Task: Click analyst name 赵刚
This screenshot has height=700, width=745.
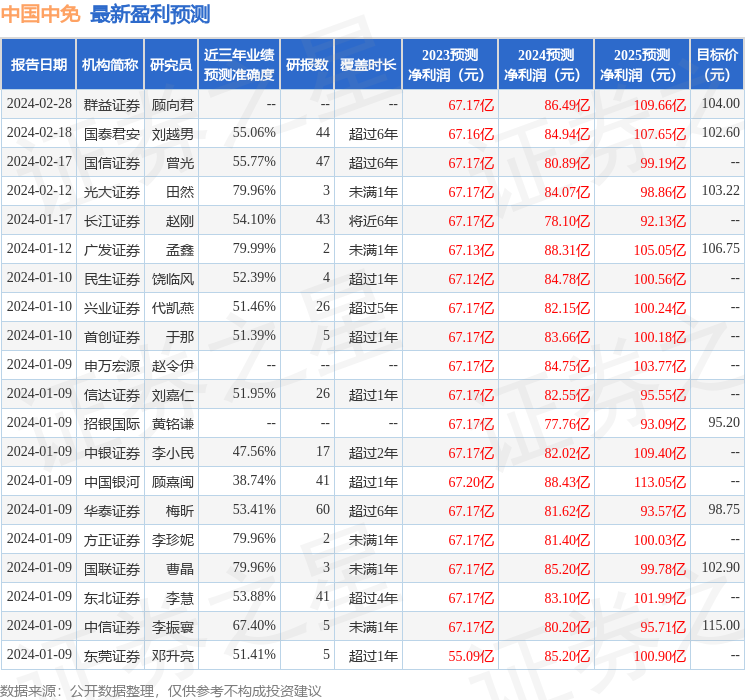Action: pyautogui.click(x=180, y=221)
